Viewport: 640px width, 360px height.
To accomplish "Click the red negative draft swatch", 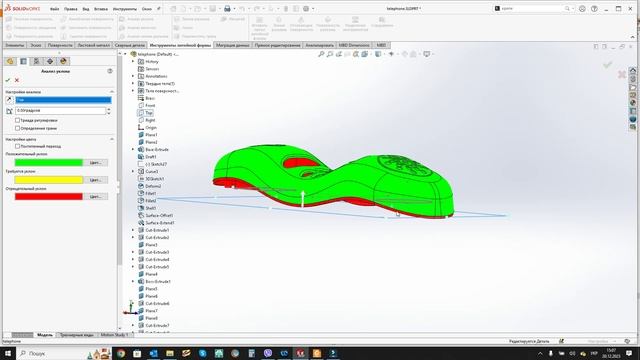I will tap(49, 197).
